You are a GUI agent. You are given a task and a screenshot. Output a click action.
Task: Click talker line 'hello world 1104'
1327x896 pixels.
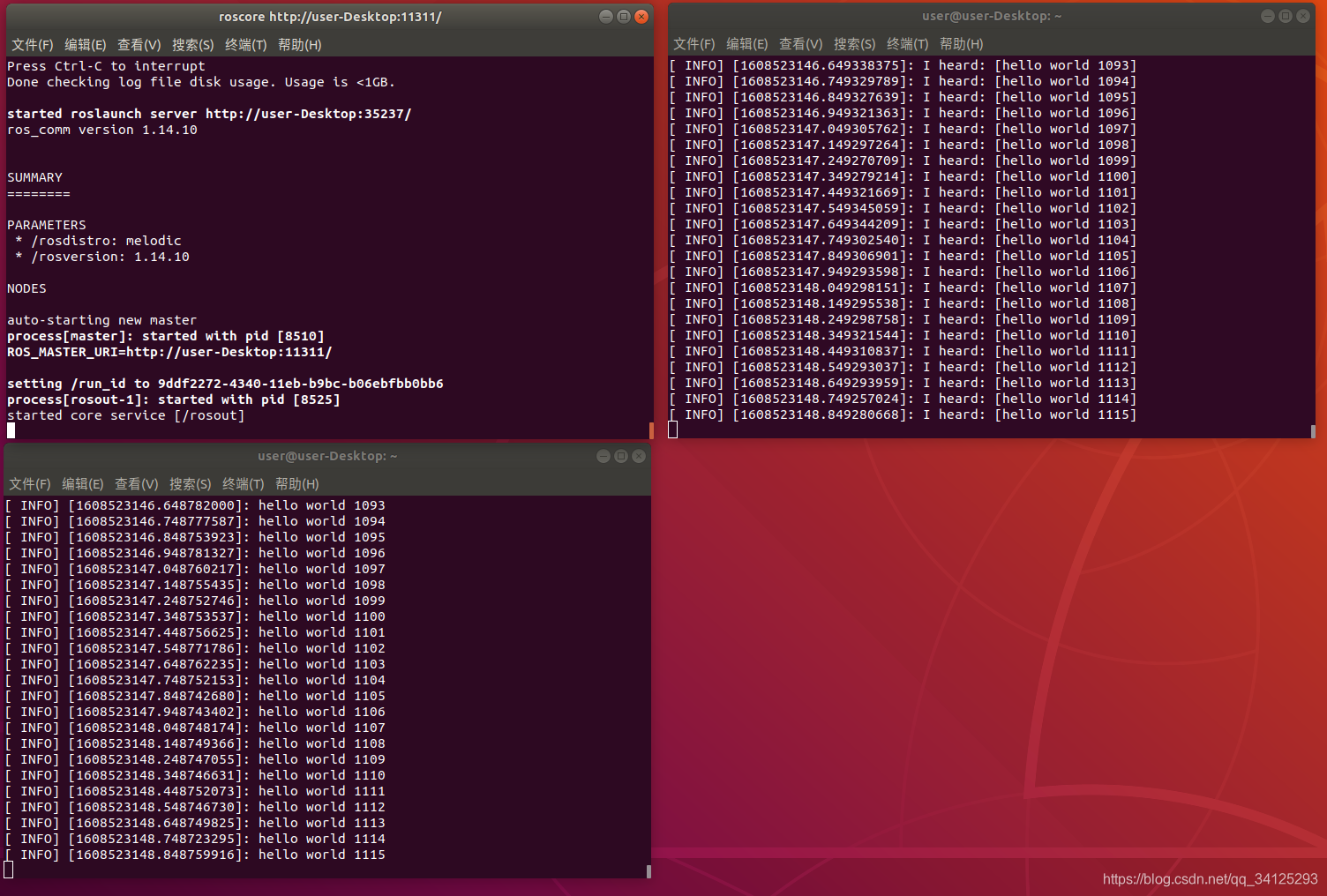click(x=322, y=680)
